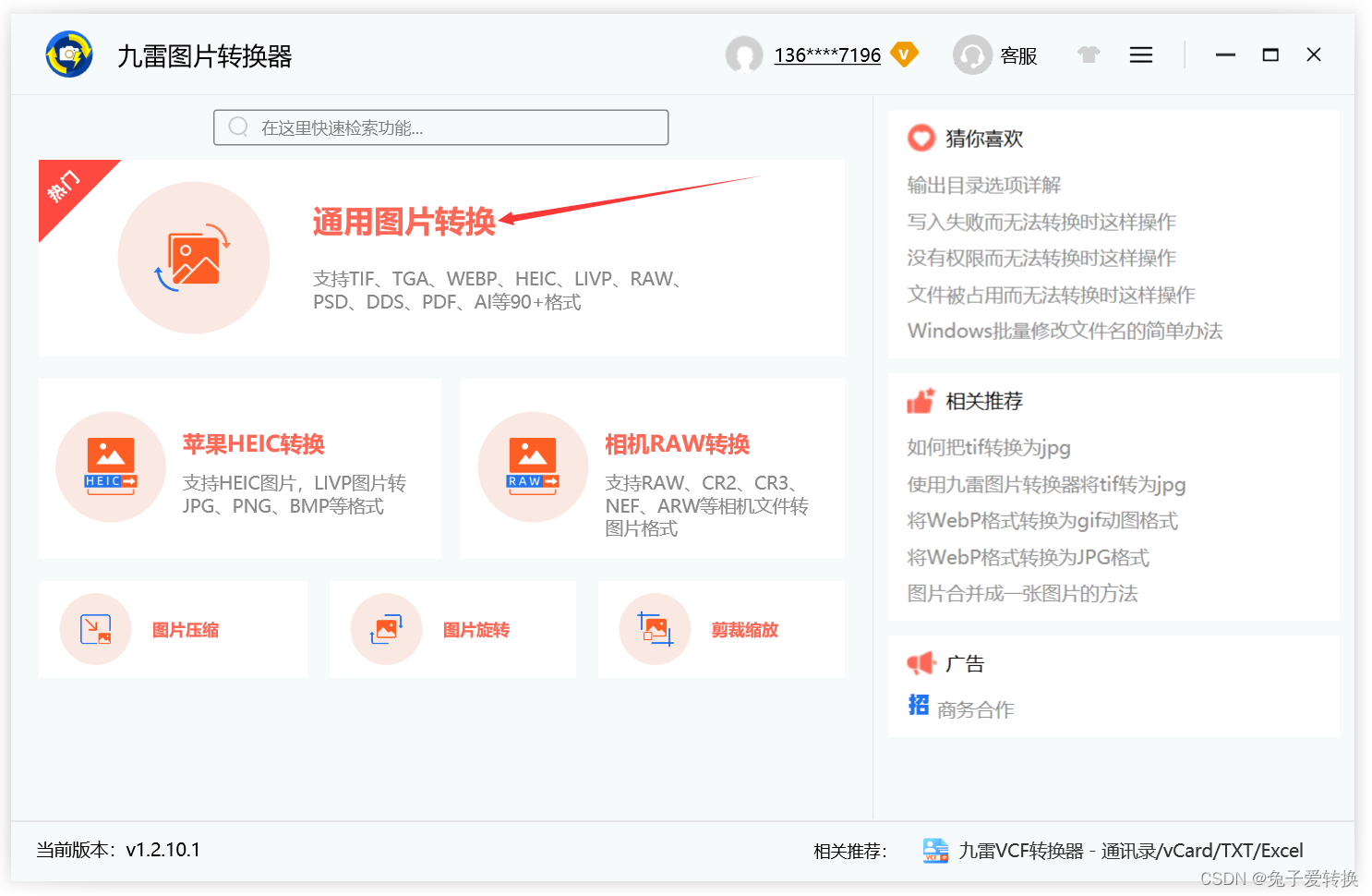Image resolution: width=1372 pixels, height=896 pixels.
Task: Open 九雷VCF转换器 recommendation link
Action: [1131, 851]
